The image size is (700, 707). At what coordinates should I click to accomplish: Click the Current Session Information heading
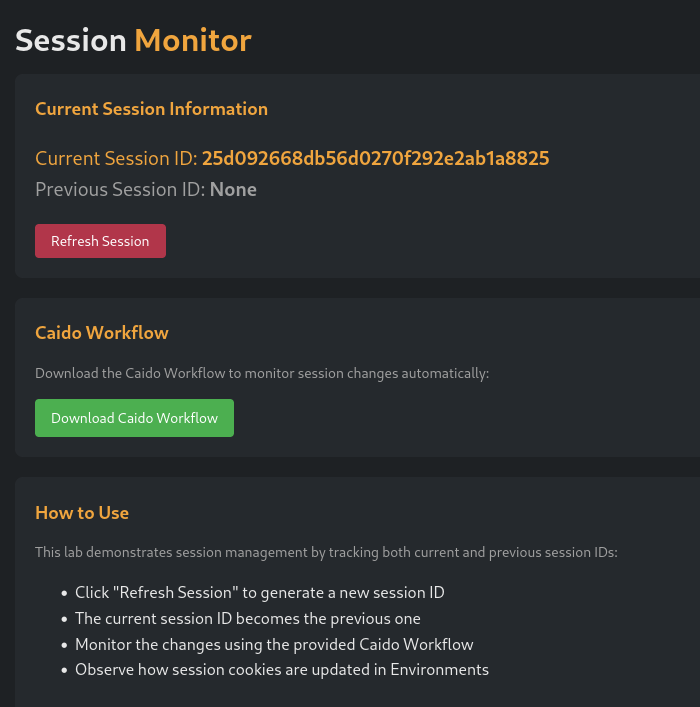pyautogui.click(x=151, y=109)
